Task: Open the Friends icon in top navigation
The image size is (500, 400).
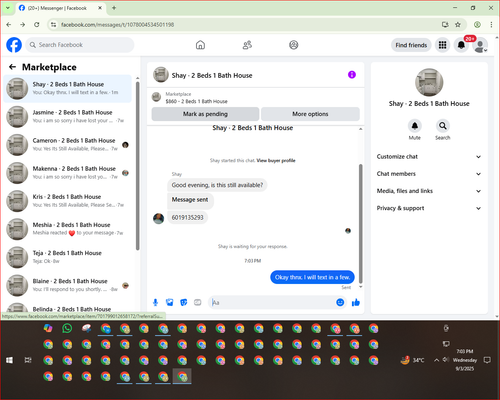Action: click(x=247, y=45)
